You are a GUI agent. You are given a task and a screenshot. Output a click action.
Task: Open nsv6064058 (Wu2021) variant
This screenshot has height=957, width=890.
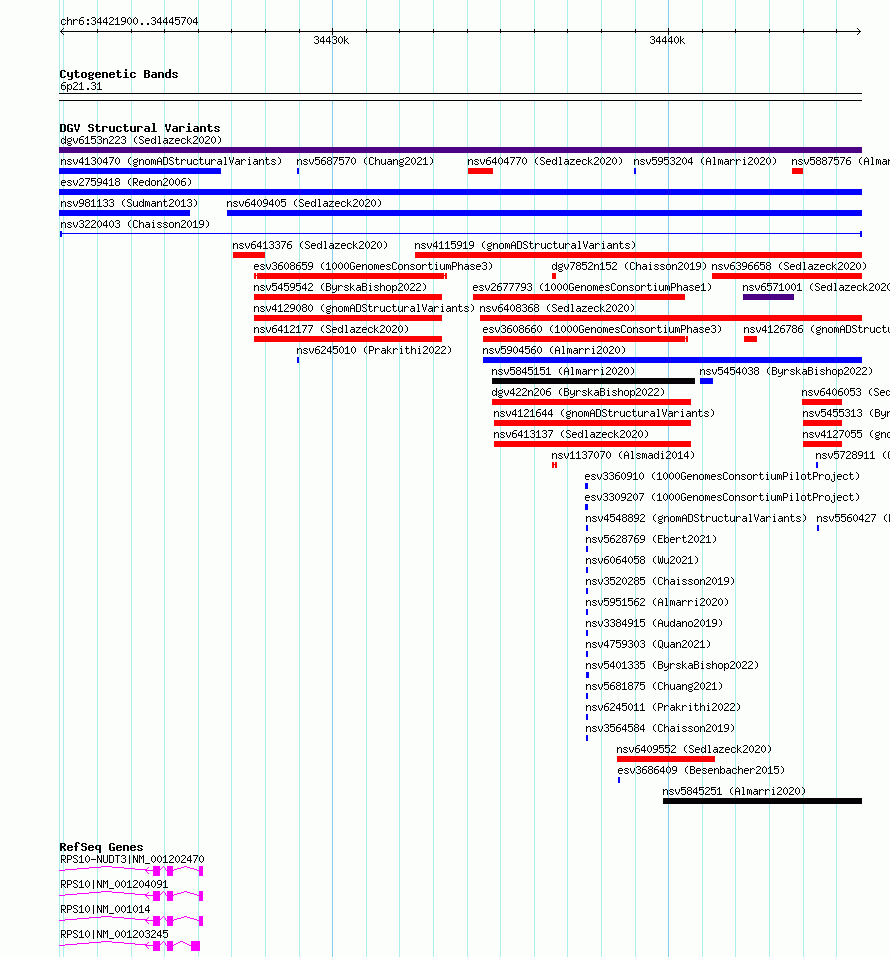coord(642,560)
